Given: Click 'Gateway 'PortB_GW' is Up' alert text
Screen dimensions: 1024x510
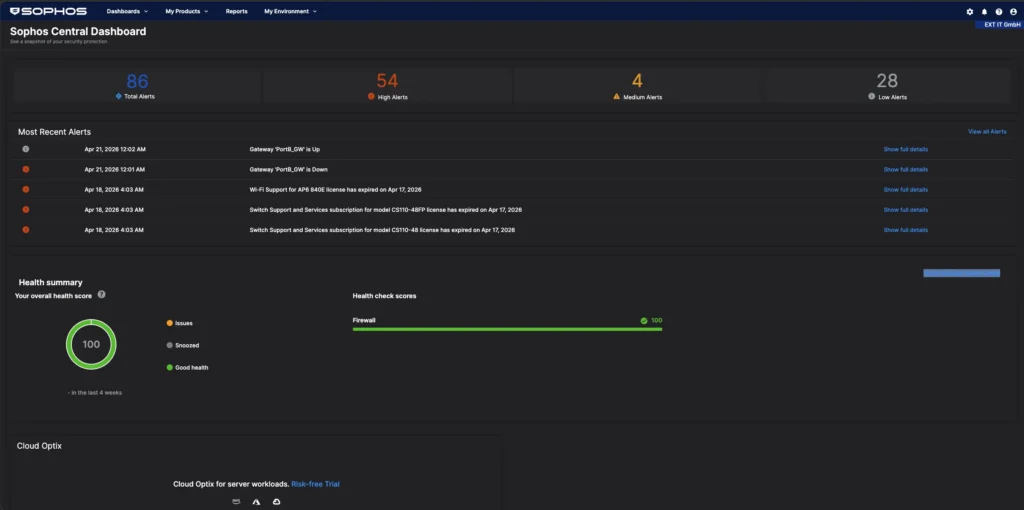Looking at the screenshot, I should coord(285,150).
